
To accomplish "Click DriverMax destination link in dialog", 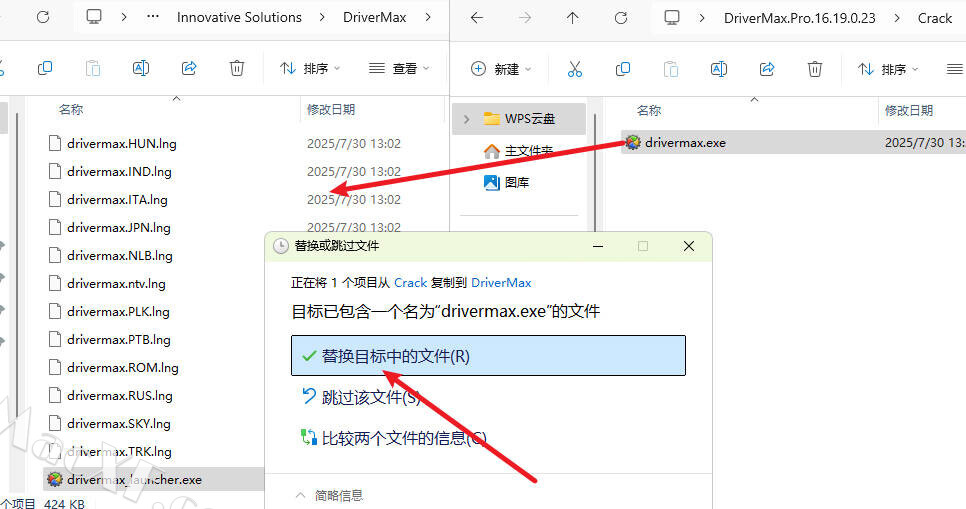I will (501, 282).
